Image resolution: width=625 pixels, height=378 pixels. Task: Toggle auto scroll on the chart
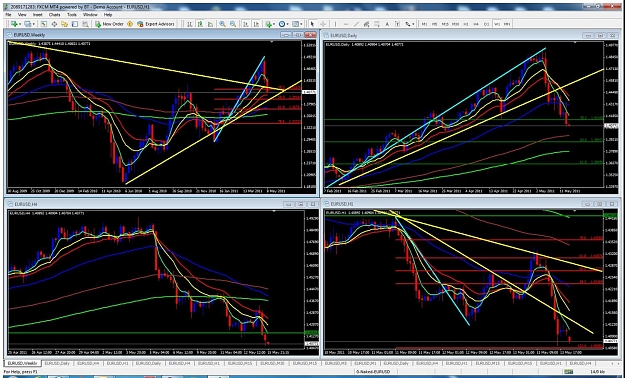(x=246, y=24)
